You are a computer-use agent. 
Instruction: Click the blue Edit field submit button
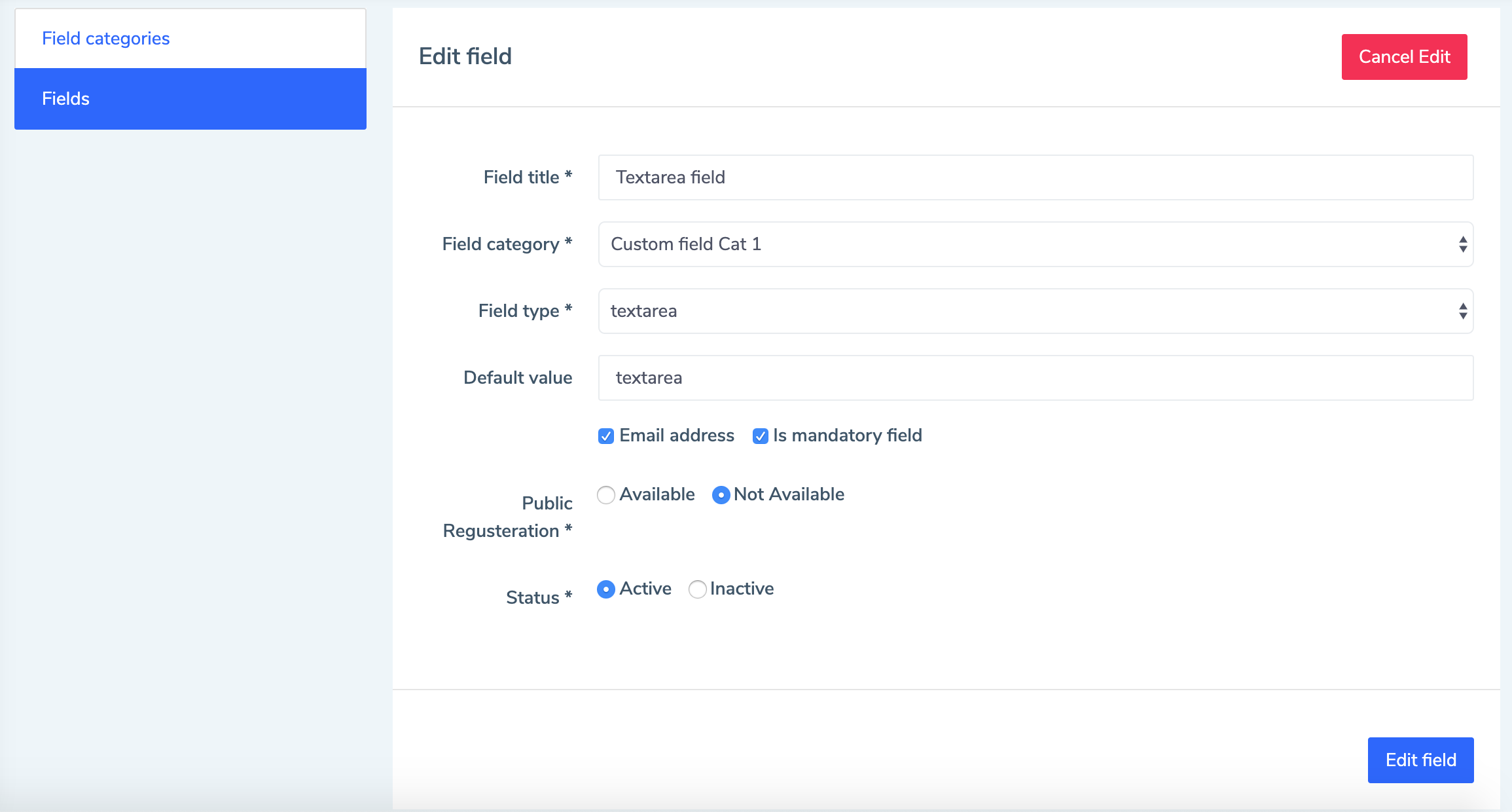tap(1420, 760)
